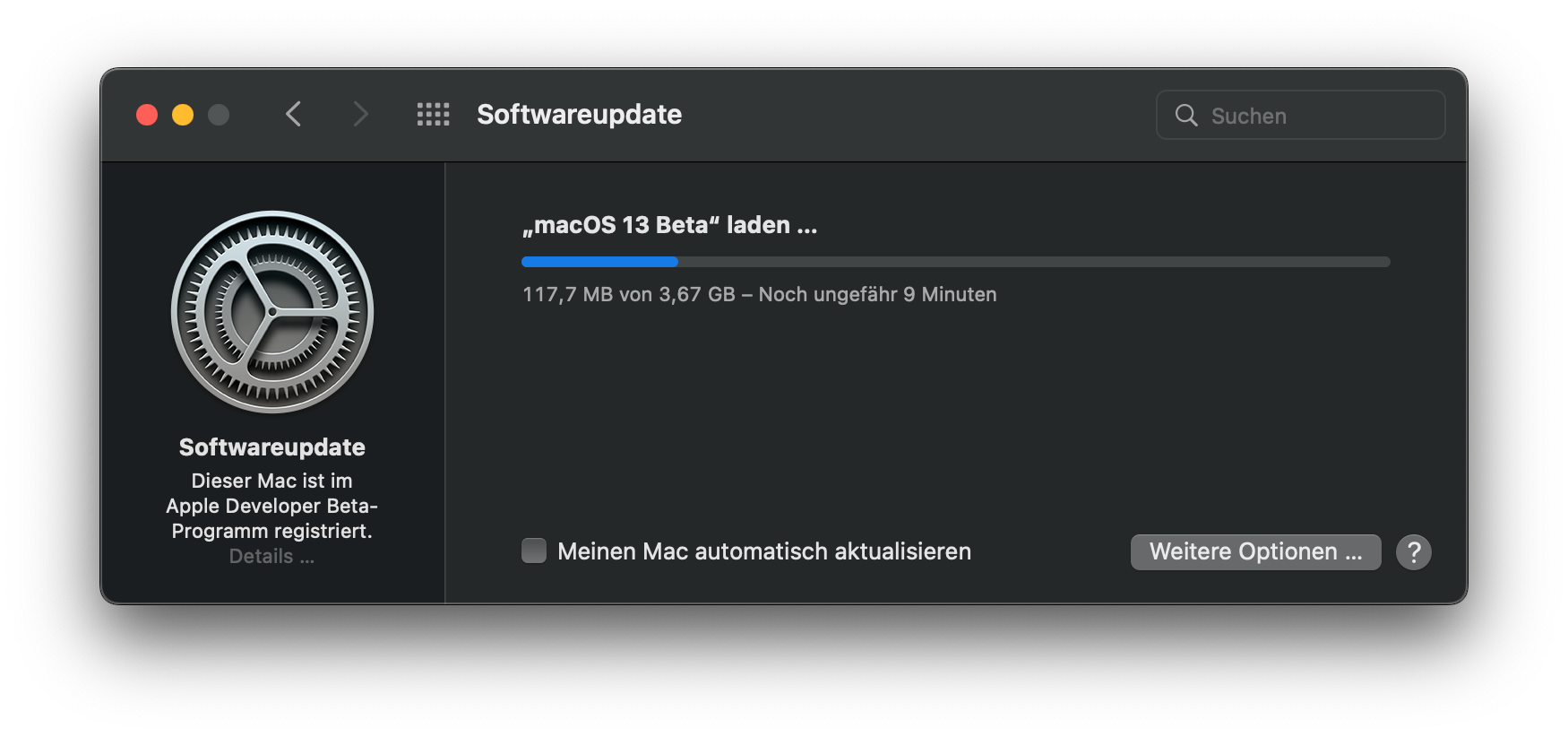Focus the "Suchen" search field
Screen dimensions: 1568x737
click(x=1317, y=116)
